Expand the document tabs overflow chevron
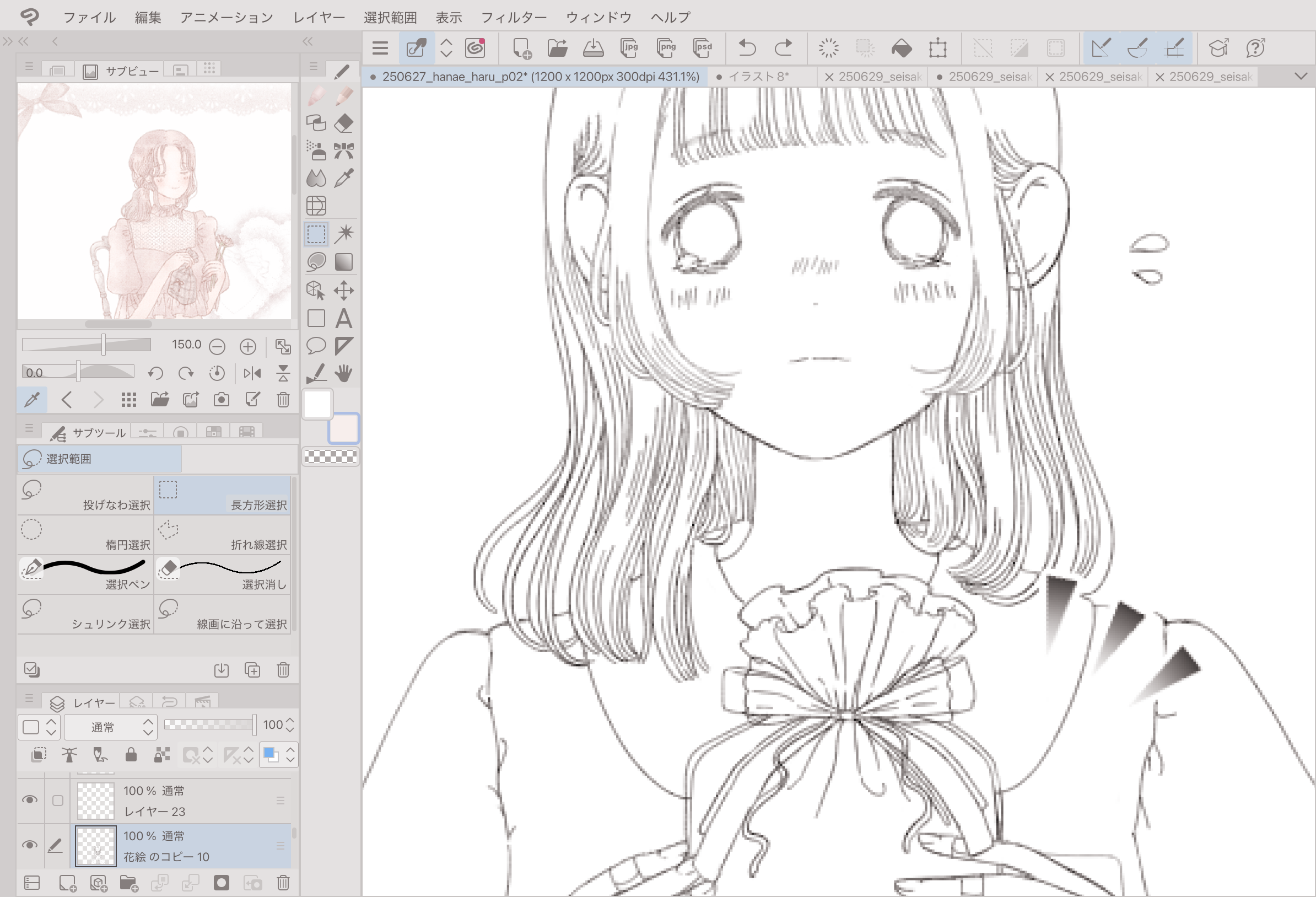The image size is (1316, 897). [x=1301, y=76]
